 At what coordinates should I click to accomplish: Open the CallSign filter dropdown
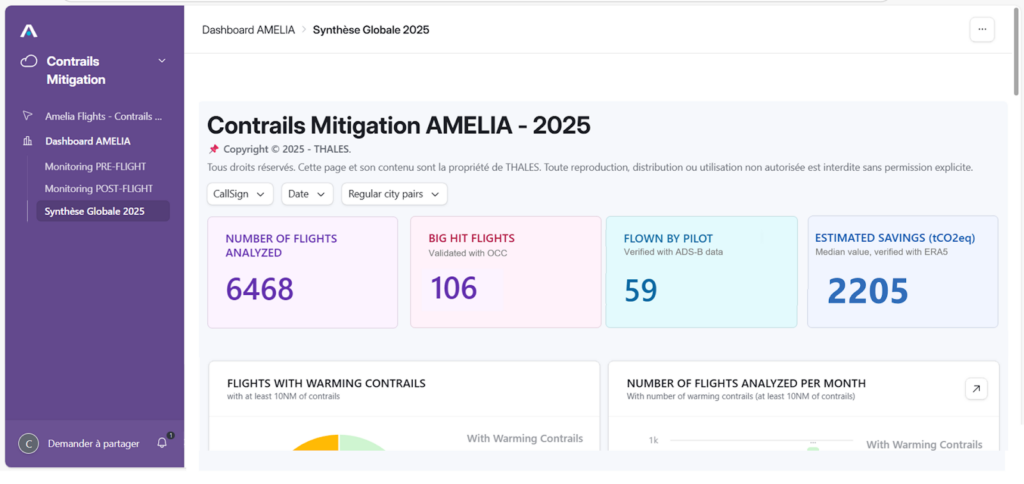(x=240, y=194)
